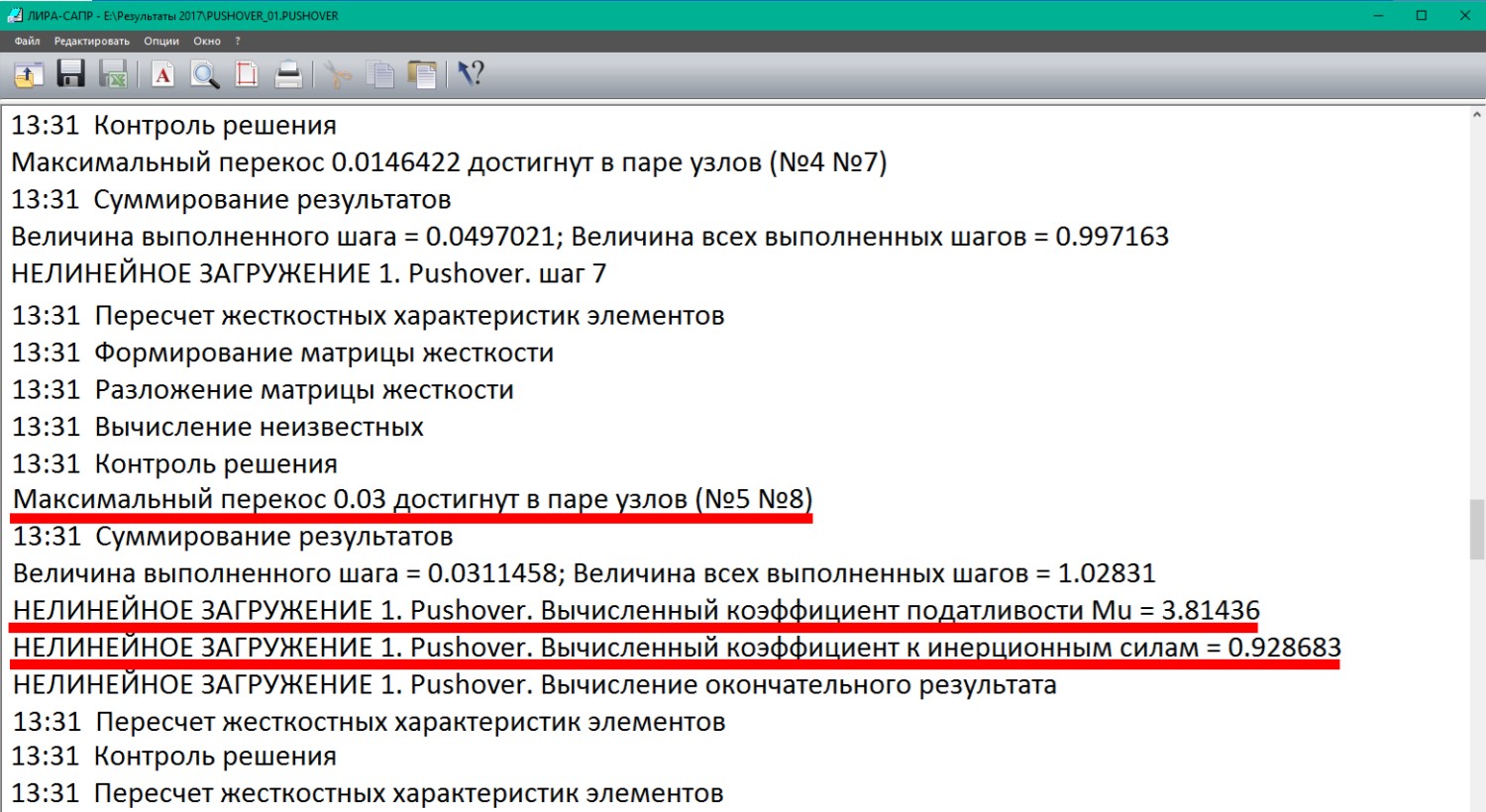
Task: Open the Окно menu
Action: click(206, 41)
